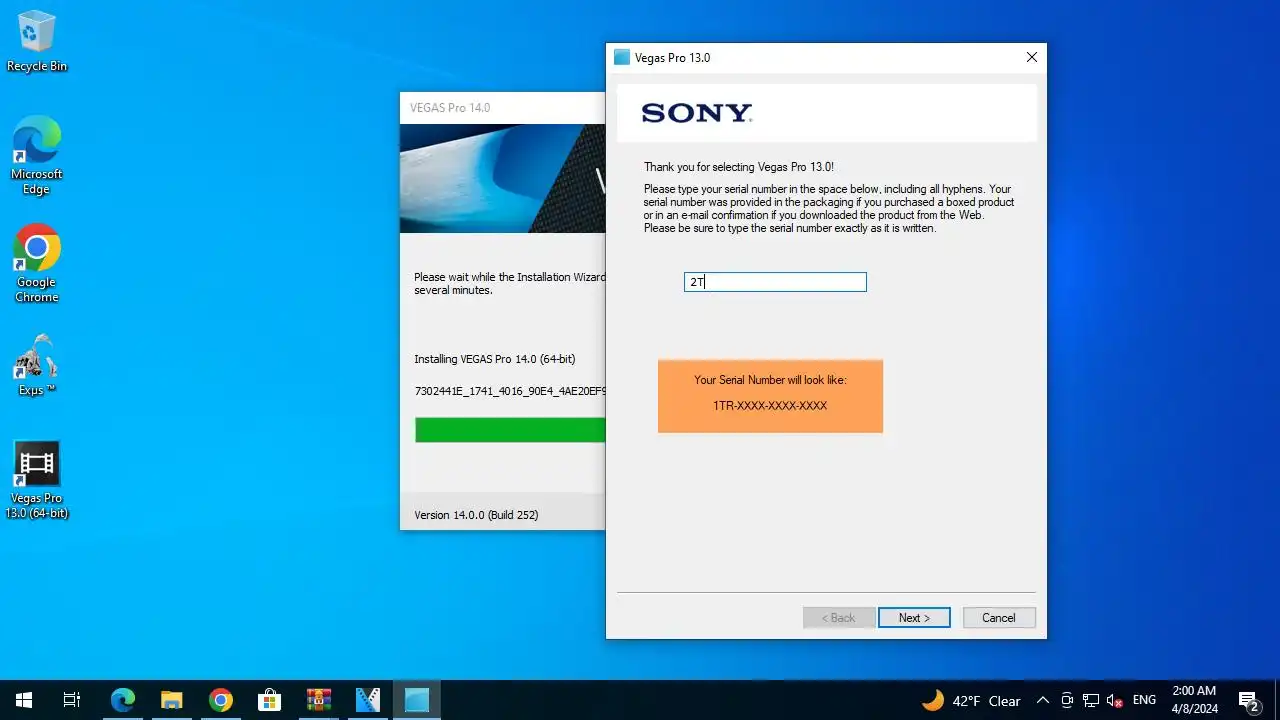Open the notification center icon
1280x720 pixels.
point(1248,701)
